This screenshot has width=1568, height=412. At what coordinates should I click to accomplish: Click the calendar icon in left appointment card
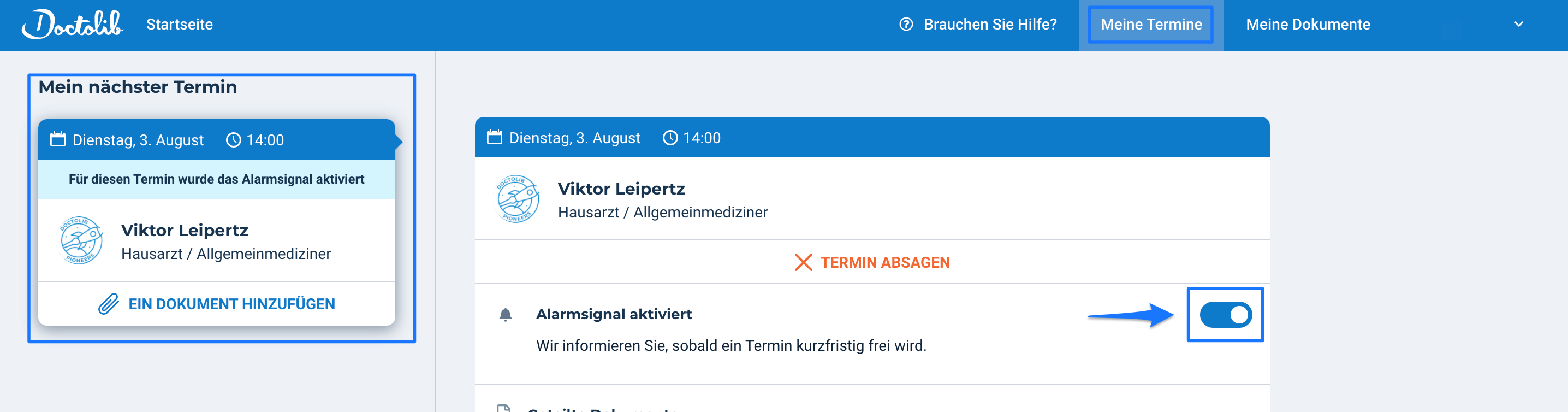tap(58, 139)
